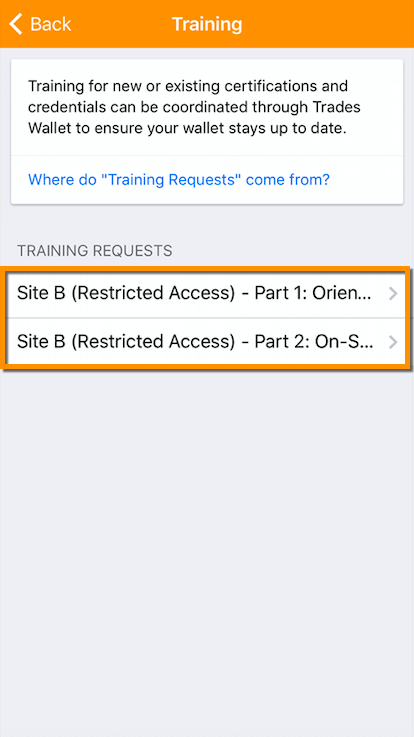Tap the Back label in header

(51, 24)
